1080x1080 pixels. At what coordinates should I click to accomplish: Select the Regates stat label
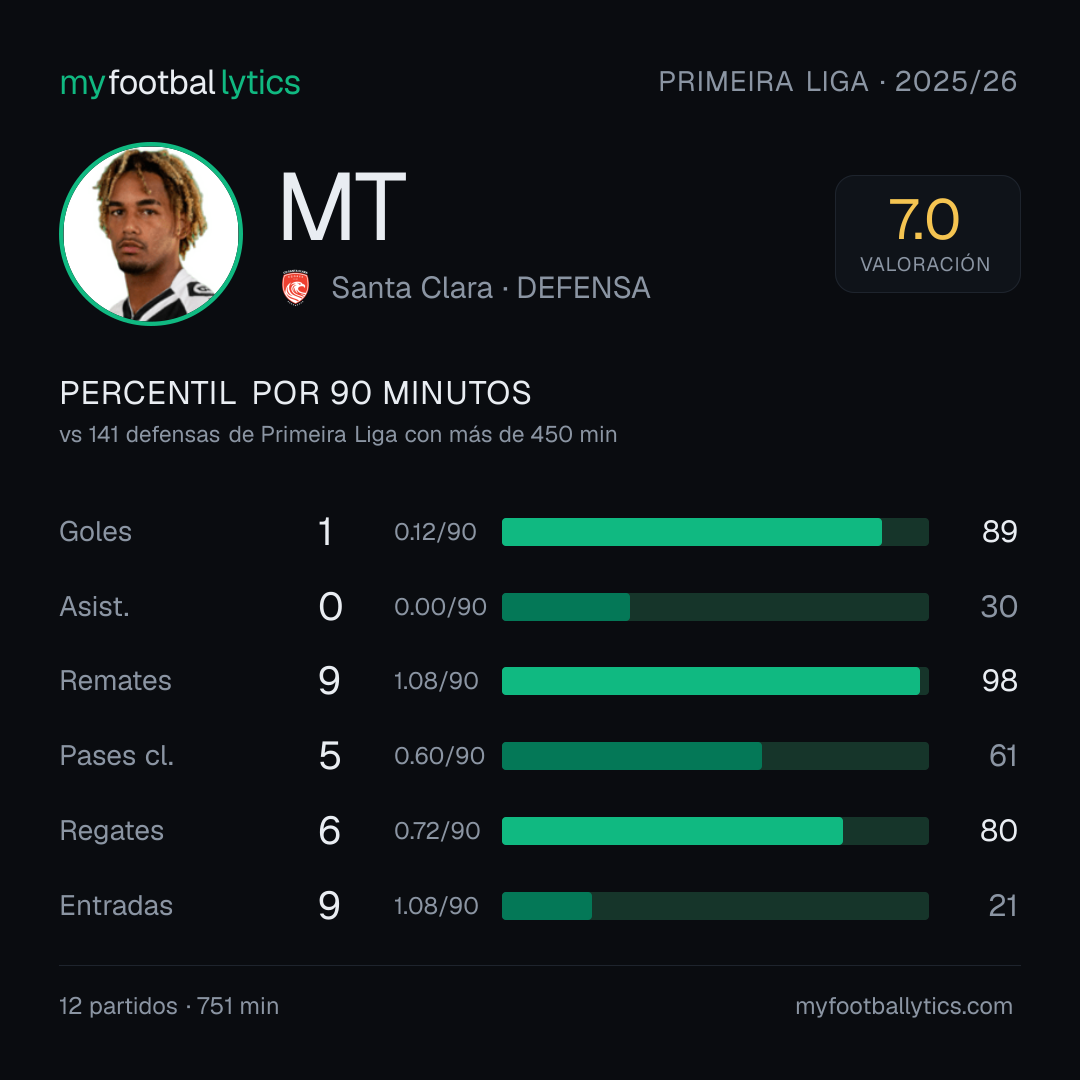click(112, 831)
